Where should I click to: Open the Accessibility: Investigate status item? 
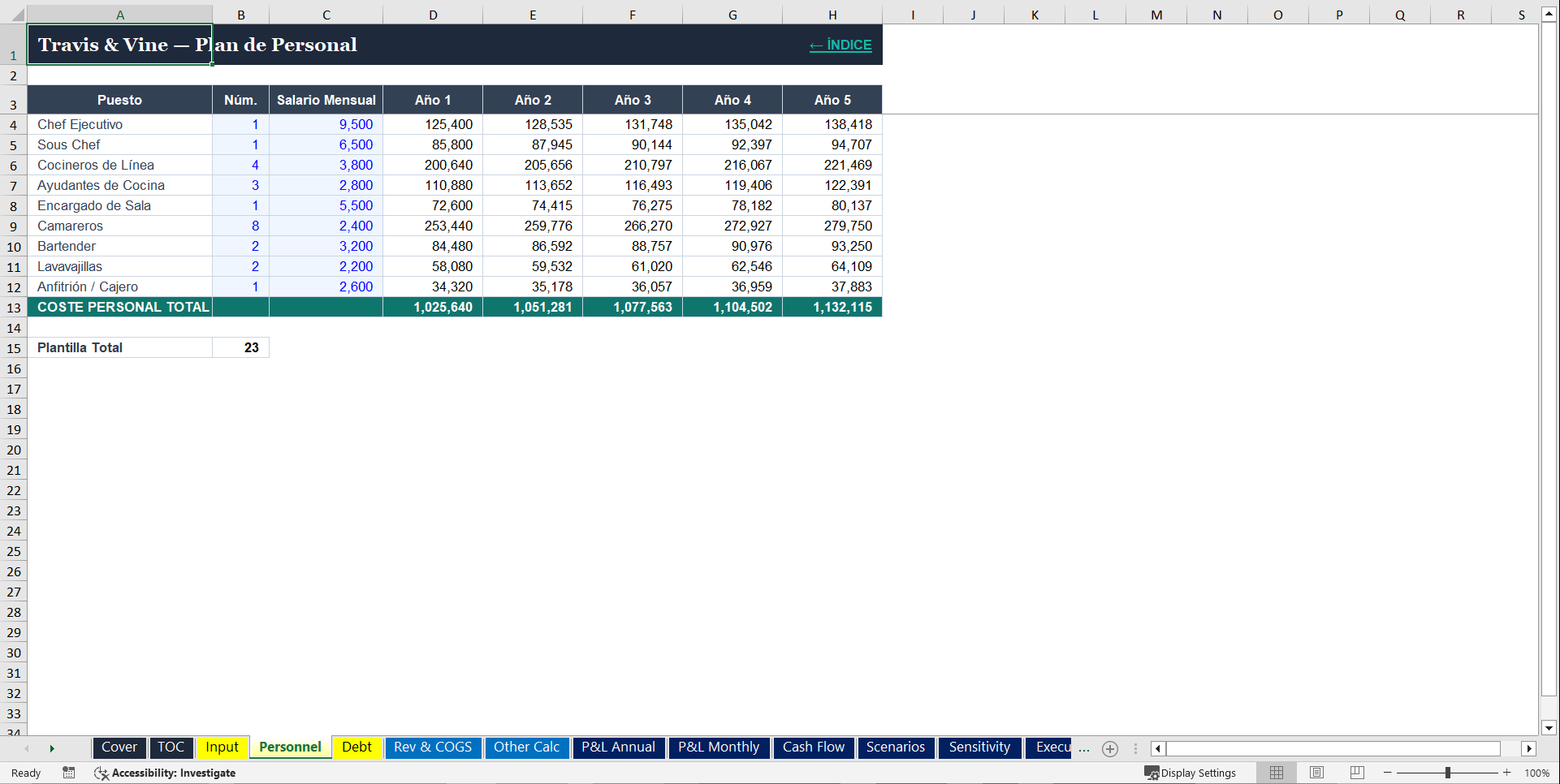pyautogui.click(x=165, y=773)
